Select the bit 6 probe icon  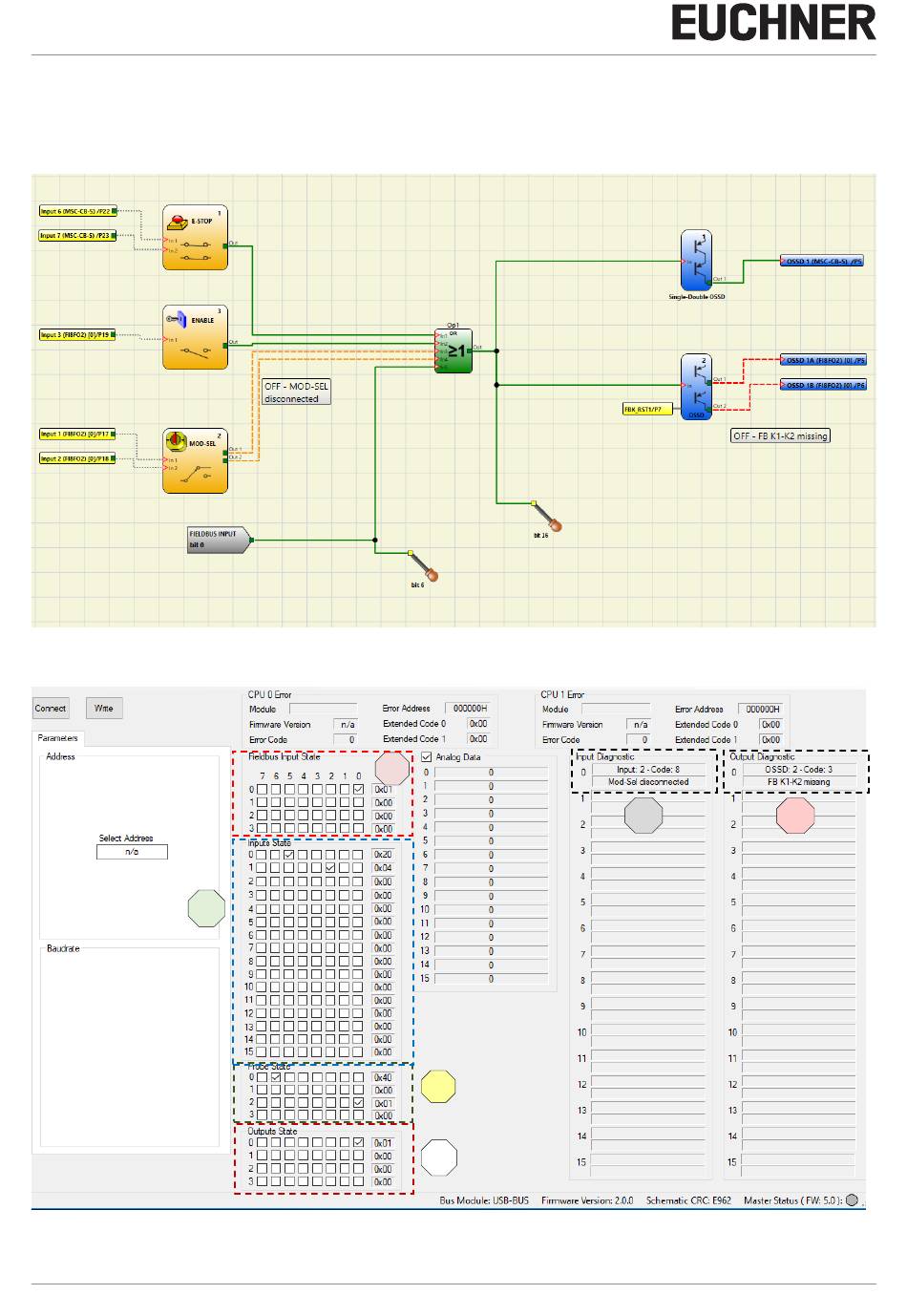coord(424,565)
